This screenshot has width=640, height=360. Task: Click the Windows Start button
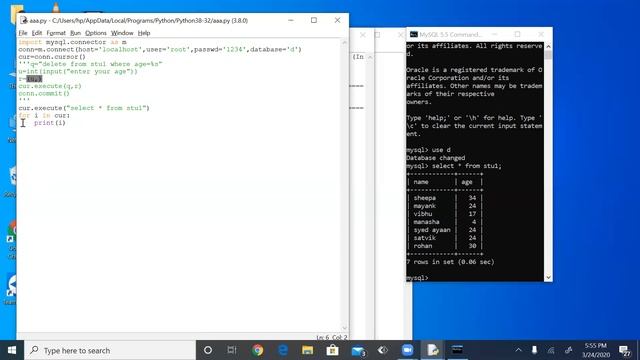pos(12,350)
